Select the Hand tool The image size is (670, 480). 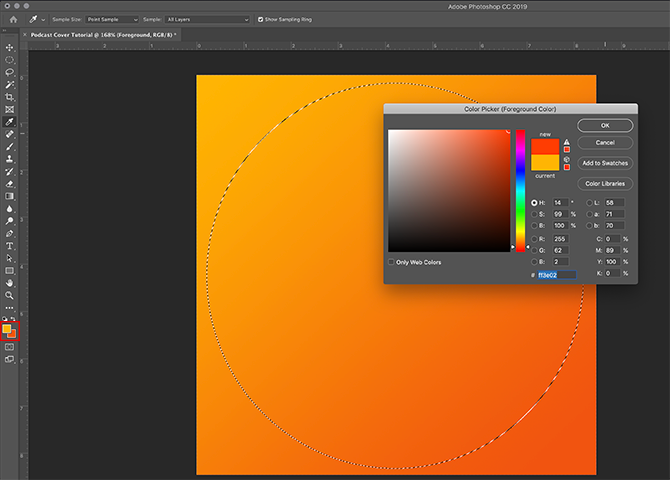click(x=10, y=282)
